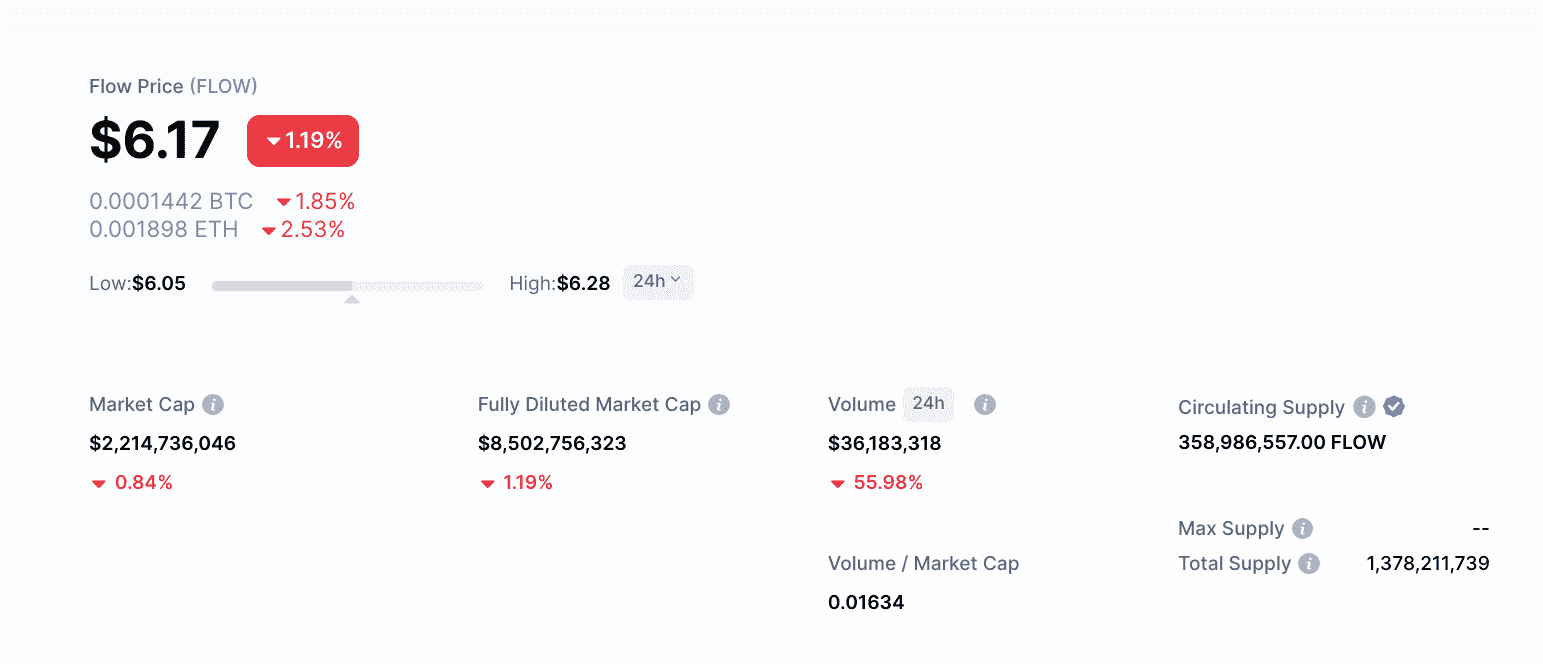Viewport: 1543px width, 664px height.
Task: Click the 358,986,557.00 FLOW circulating supply value
Action: click(1282, 443)
